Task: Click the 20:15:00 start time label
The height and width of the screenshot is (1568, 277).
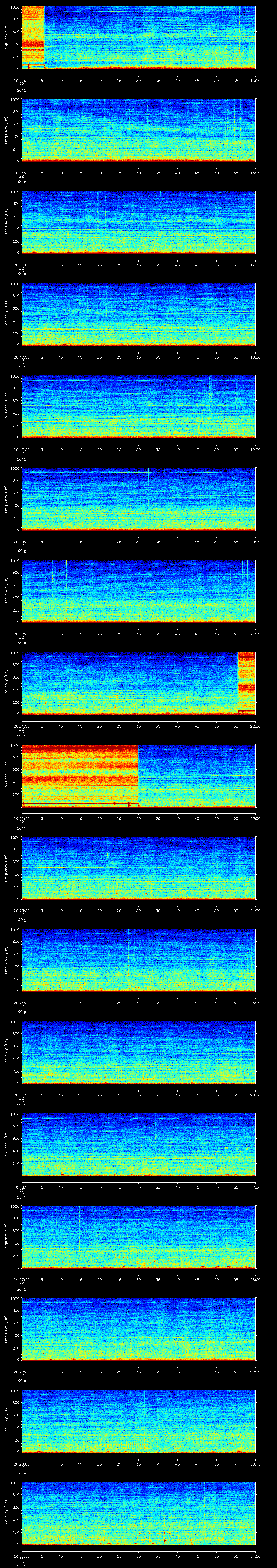Action: pyautogui.click(x=21, y=173)
